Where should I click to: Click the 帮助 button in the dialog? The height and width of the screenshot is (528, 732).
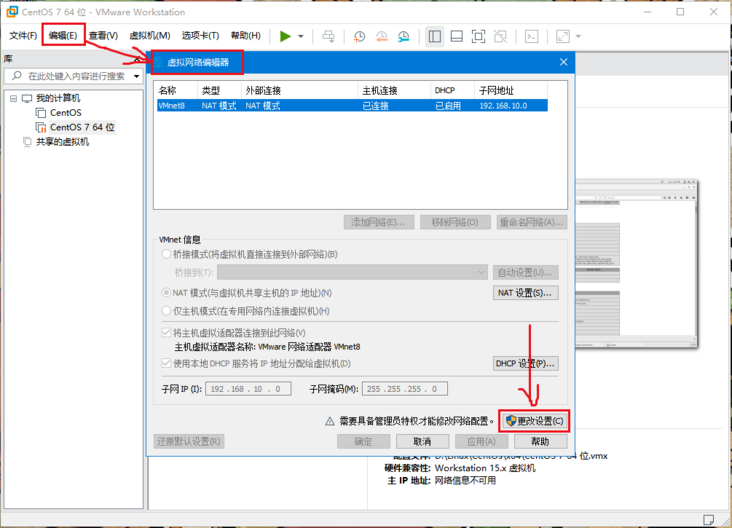click(541, 441)
